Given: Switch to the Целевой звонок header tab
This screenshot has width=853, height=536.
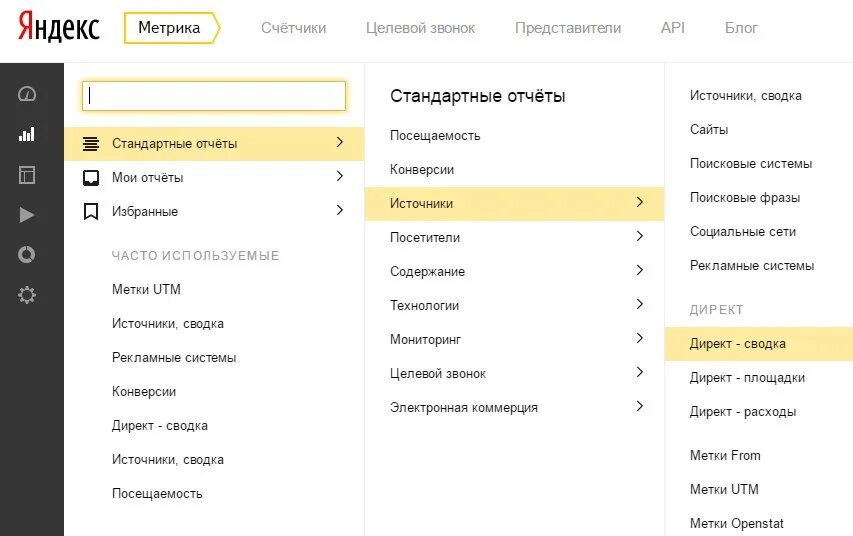Looking at the screenshot, I should (x=421, y=28).
